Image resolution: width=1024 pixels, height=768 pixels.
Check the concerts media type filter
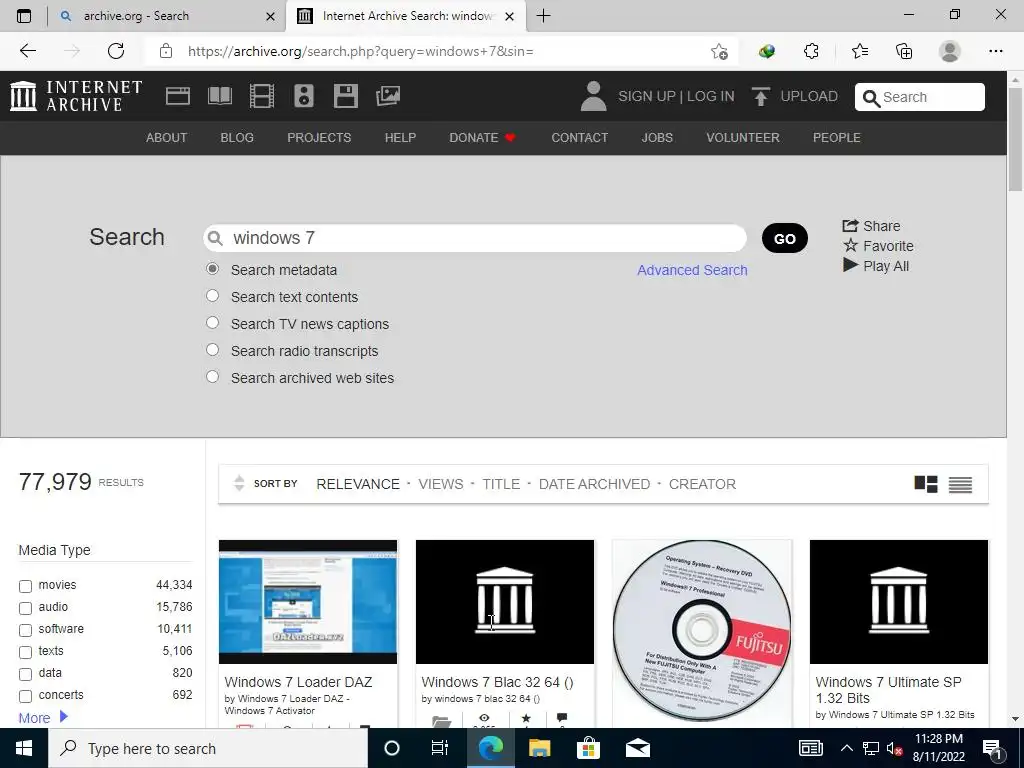(x=25, y=696)
